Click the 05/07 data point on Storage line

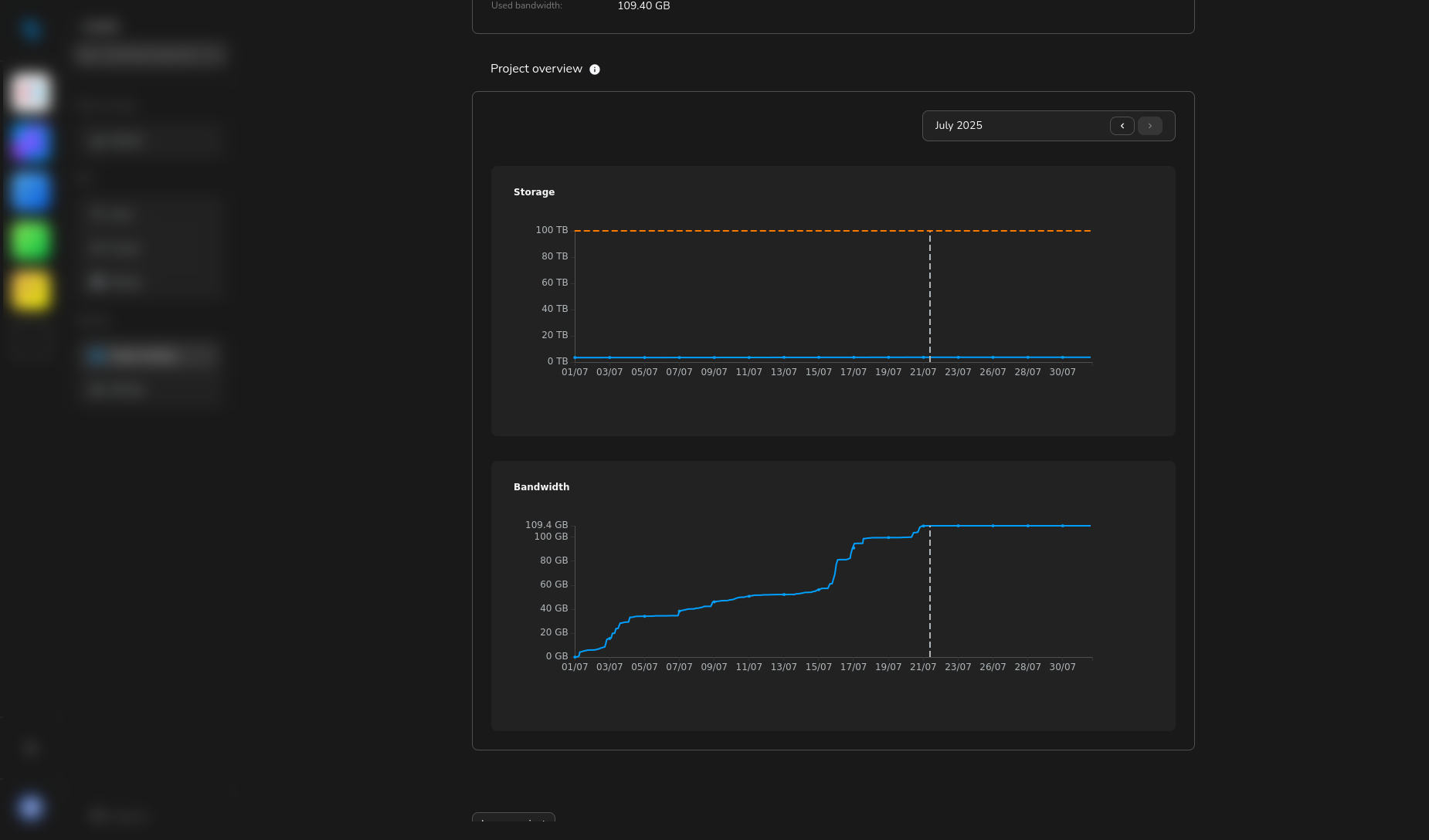[x=644, y=357]
